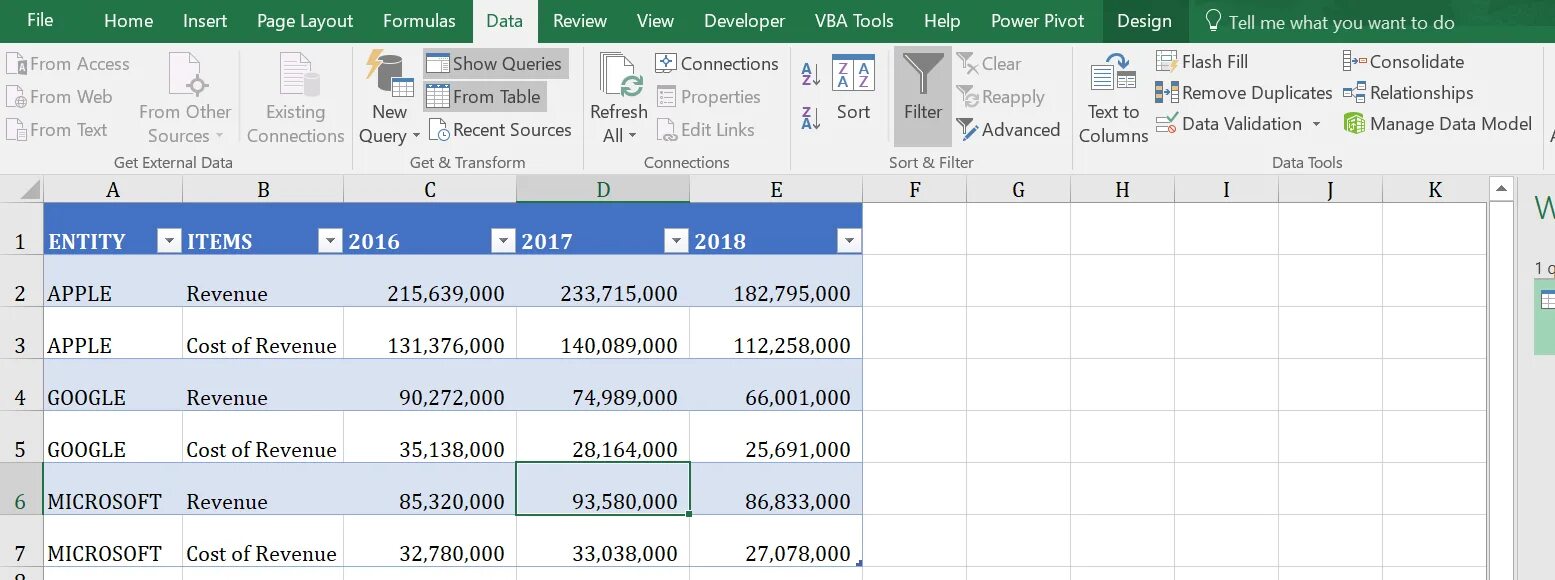Click Remove Duplicates
1555x580 pixels.
point(1243,93)
